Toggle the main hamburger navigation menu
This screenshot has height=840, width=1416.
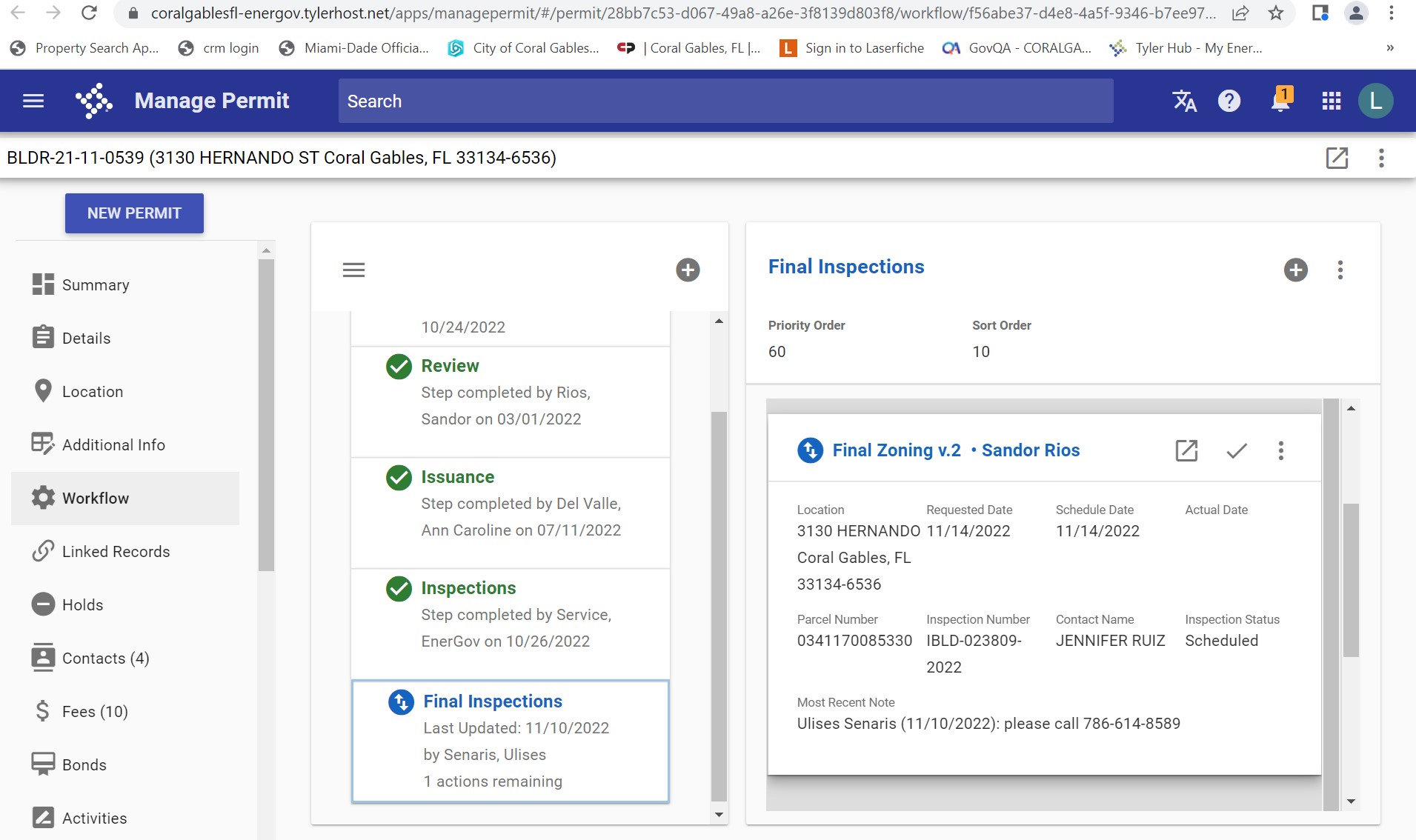(x=33, y=101)
